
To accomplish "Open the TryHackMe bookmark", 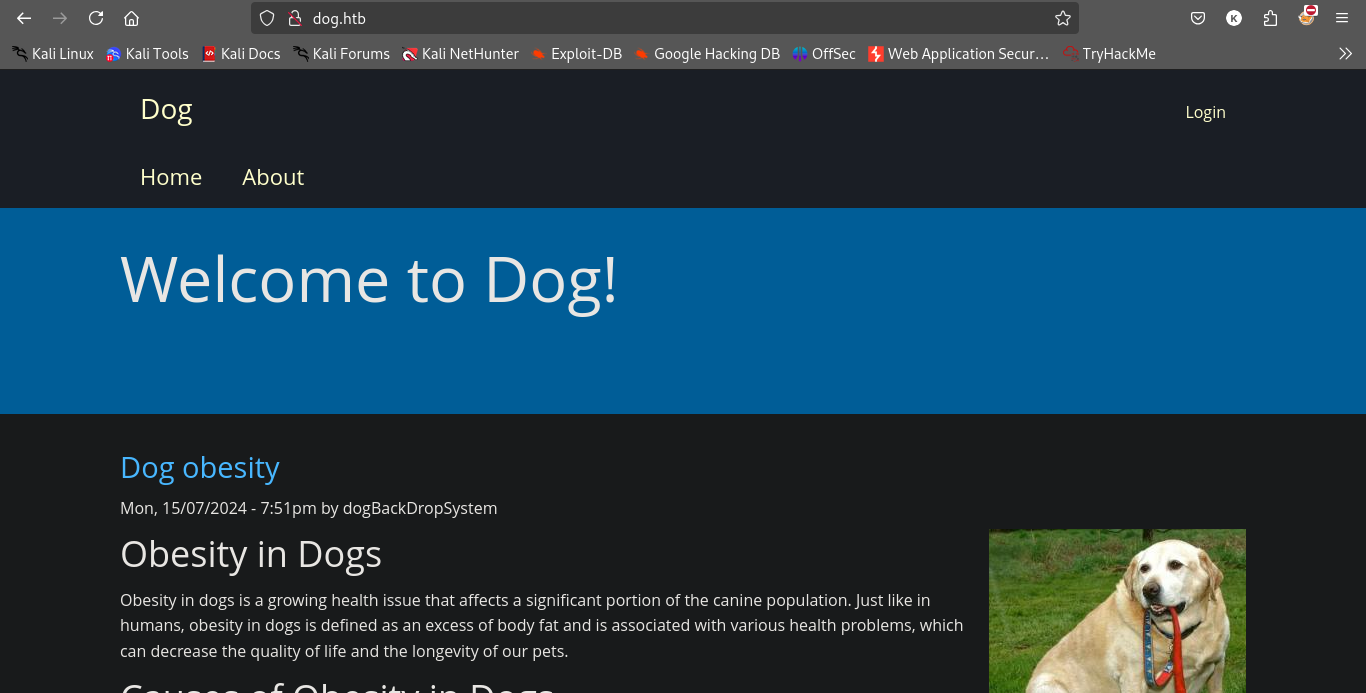I will pos(1109,54).
